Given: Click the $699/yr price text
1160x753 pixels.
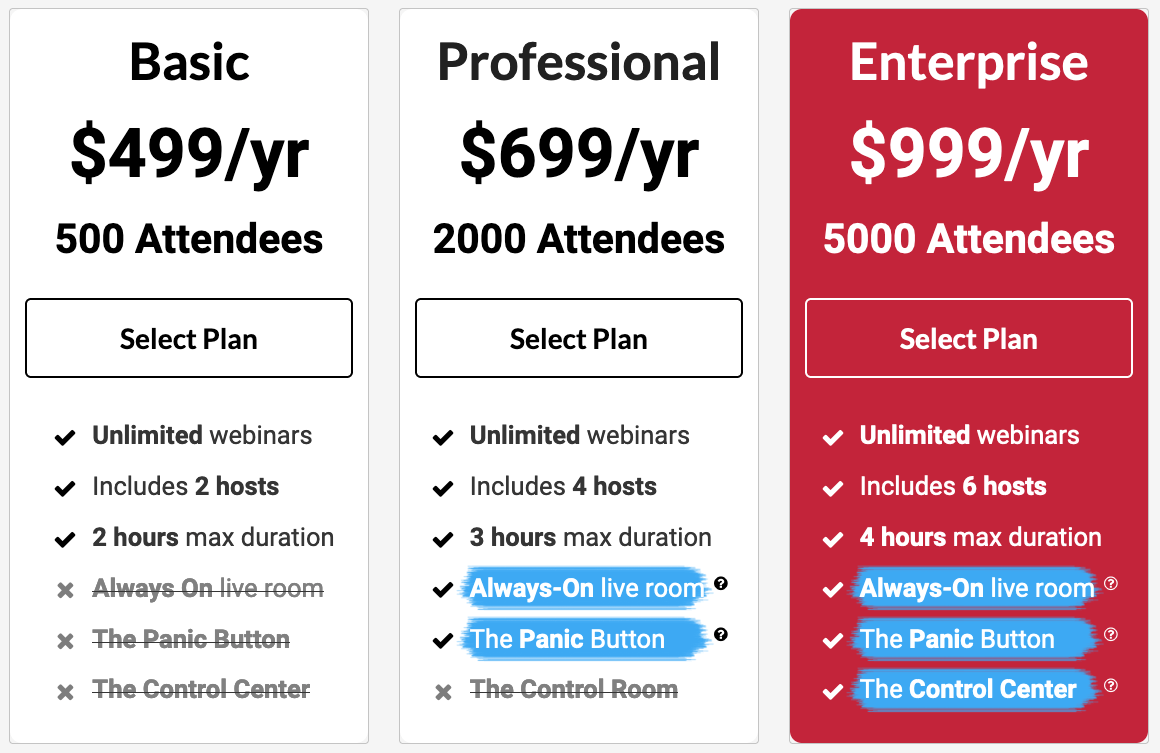Looking at the screenshot, I should coord(579,154).
